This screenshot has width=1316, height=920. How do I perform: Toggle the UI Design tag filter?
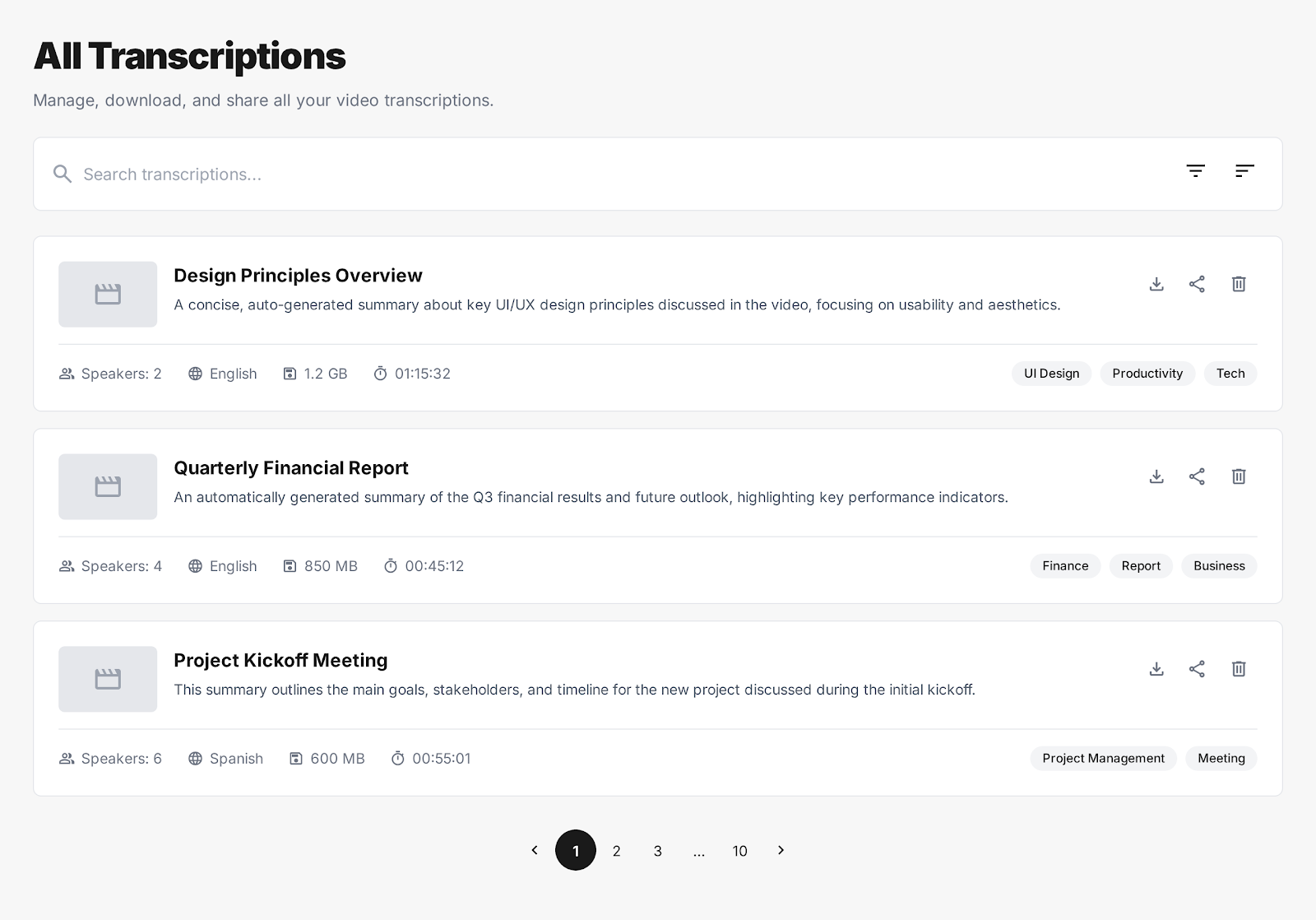[x=1051, y=373]
